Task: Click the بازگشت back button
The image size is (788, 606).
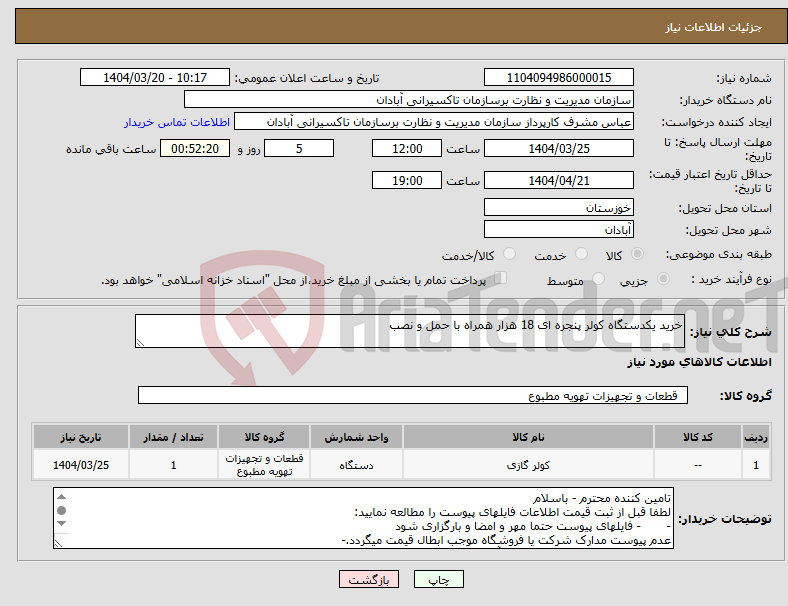Action: pyautogui.click(x=368, y=579)
